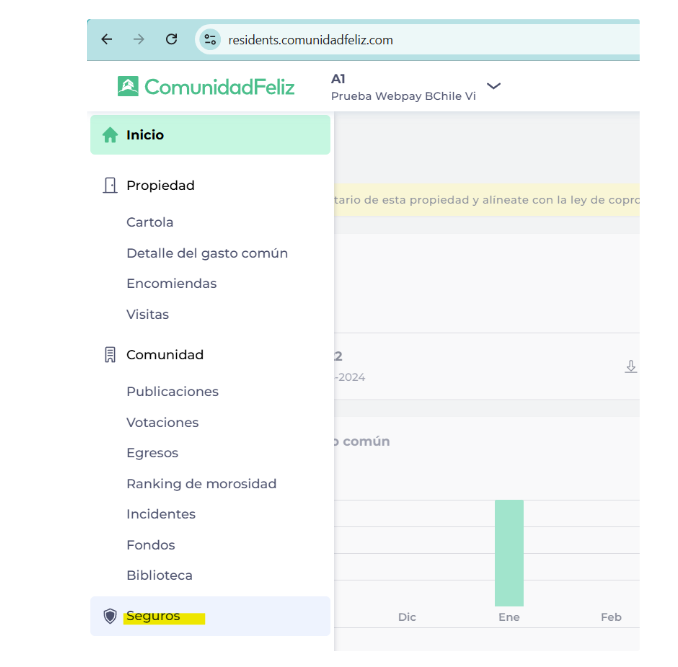678x667 pixels.
Task: Click the browser forward arrow
Action: point(139,39)
